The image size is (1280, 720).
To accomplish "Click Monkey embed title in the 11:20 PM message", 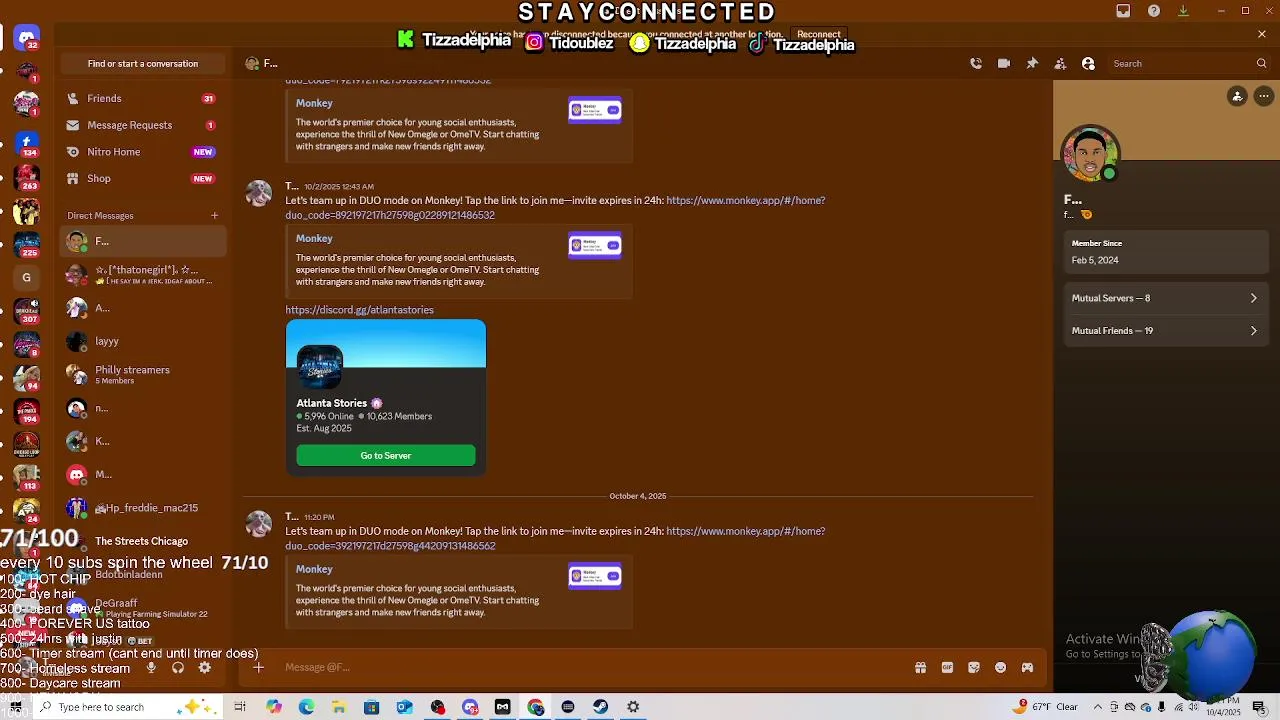I will click(x=314, y=569).
